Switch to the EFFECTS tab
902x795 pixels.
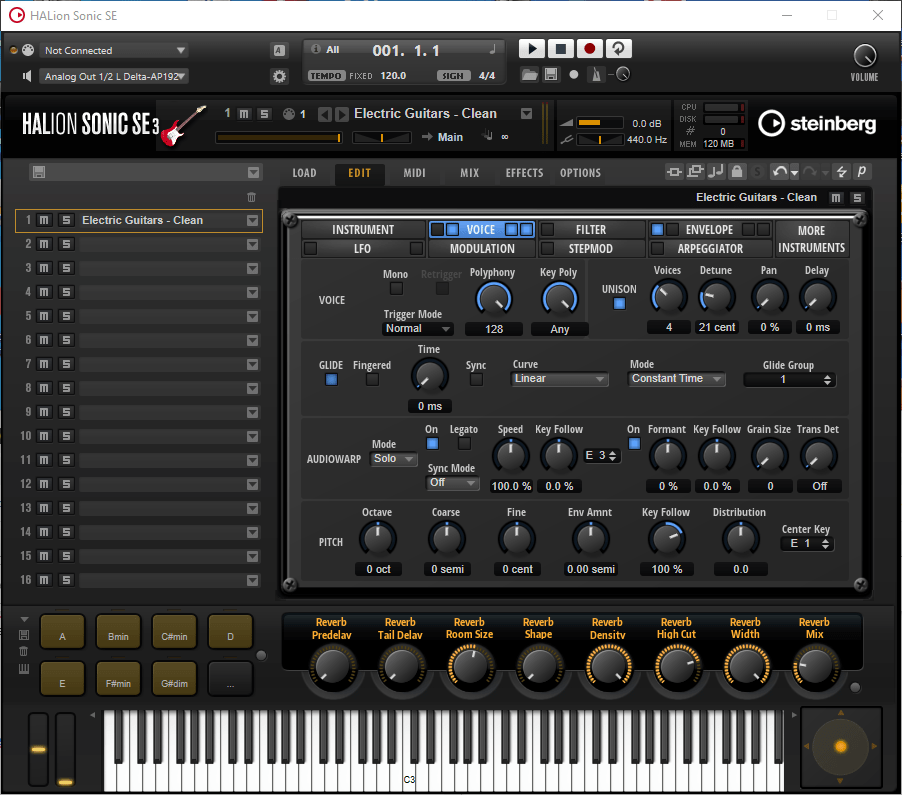524,173
